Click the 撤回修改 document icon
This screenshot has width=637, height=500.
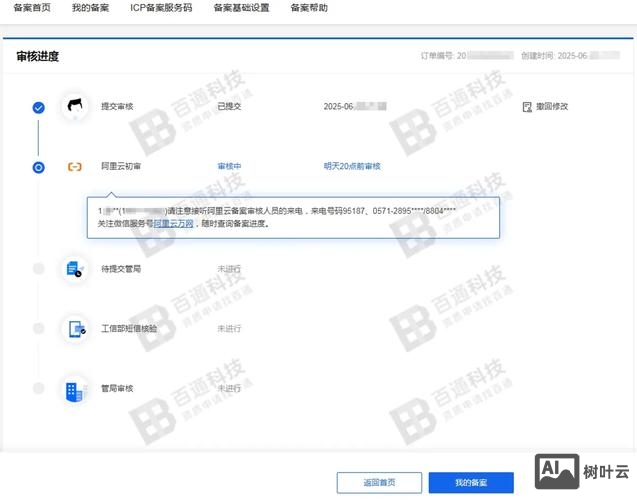click(527, 107)
